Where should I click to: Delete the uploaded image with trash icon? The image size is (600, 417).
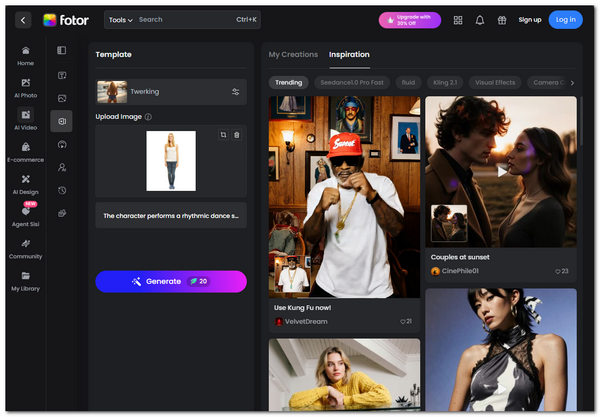click(236, 135)
